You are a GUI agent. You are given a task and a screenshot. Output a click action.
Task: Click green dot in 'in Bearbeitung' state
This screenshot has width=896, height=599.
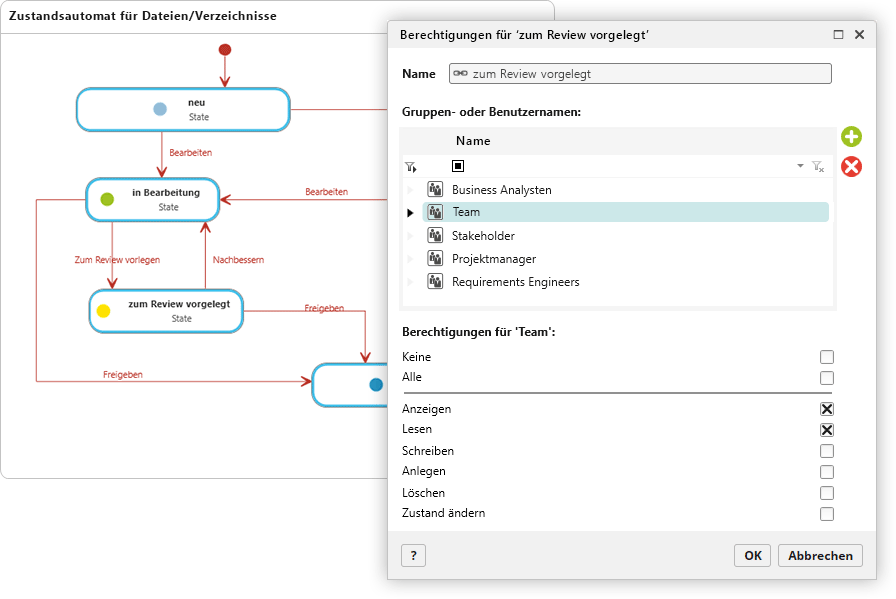click(x=107, y=199)
